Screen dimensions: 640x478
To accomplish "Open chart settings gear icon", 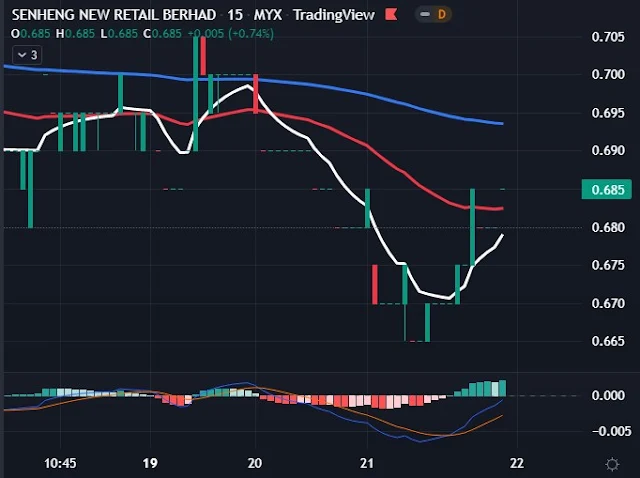I will point(612,464).
